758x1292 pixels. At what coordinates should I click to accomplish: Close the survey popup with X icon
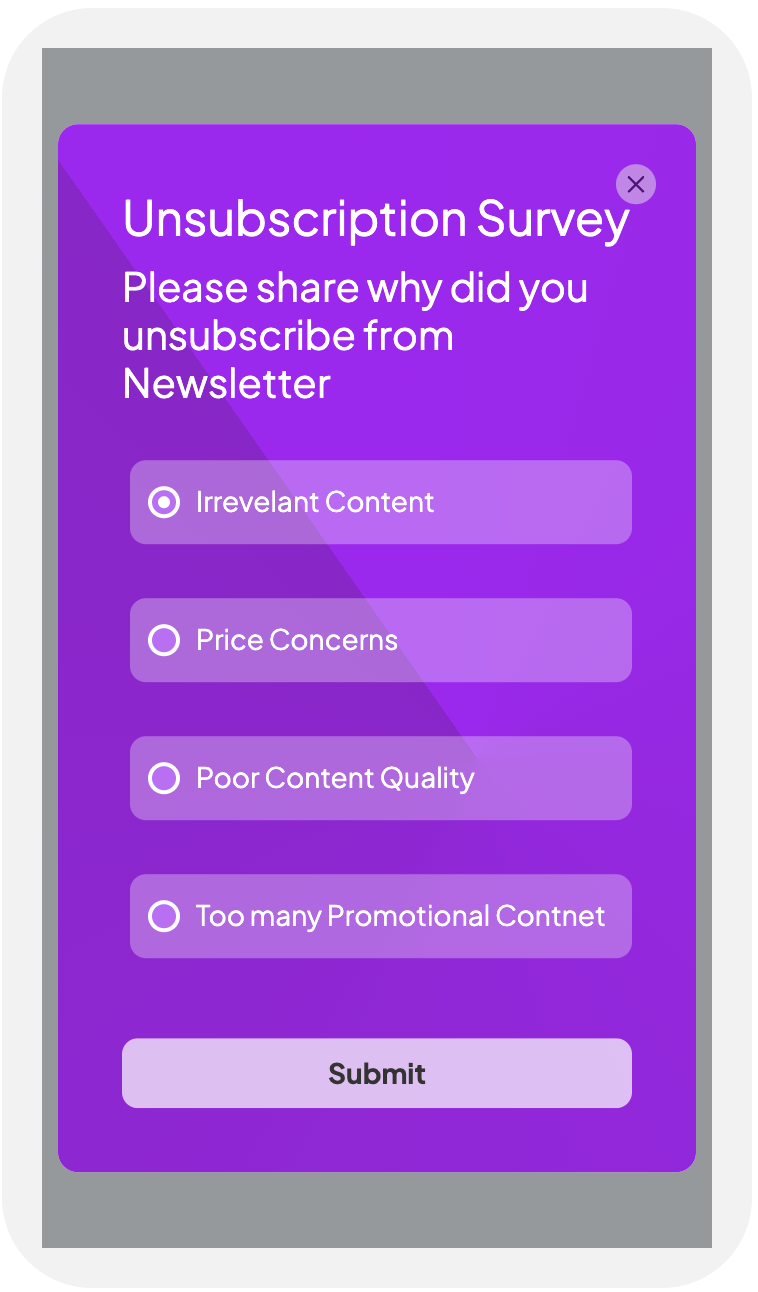point(635,184)
